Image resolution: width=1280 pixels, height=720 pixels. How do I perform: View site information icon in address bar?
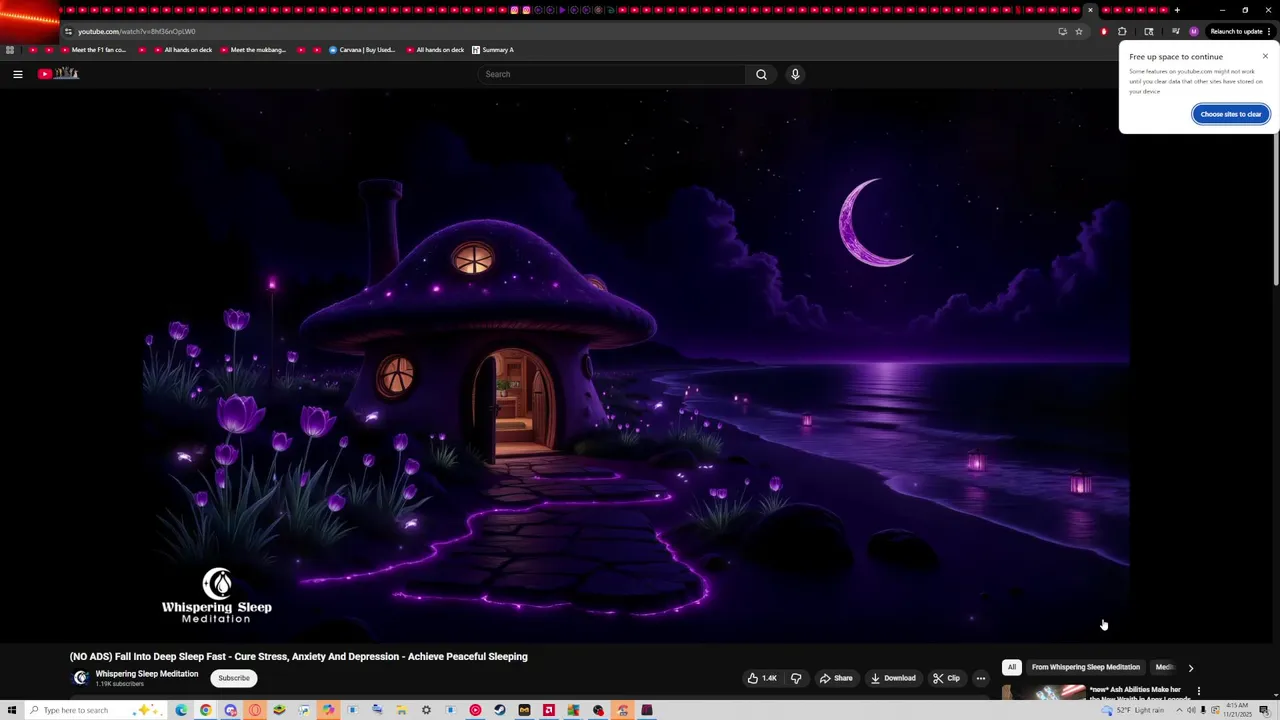[68, 31]
